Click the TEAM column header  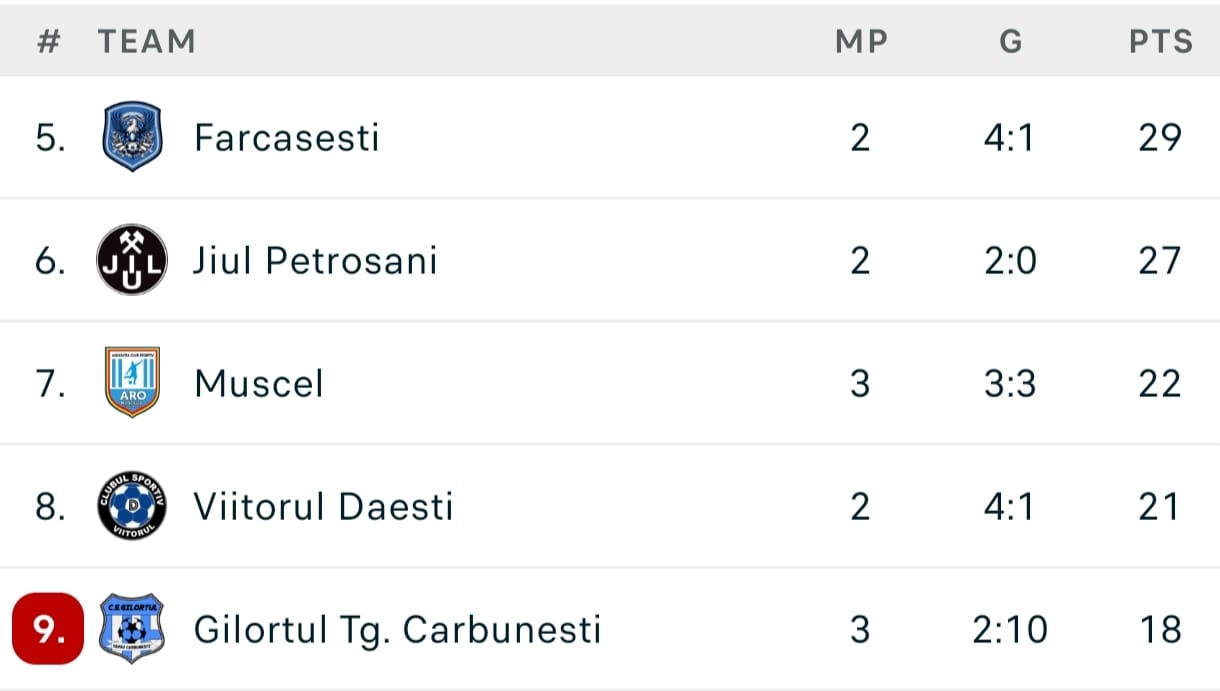146,41
